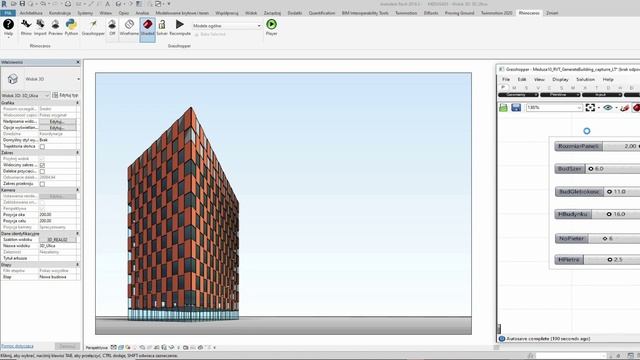This screenshot has width=640, height=360.
Task: Click the Import tool icon
Action: pyautogui.click(x=40, y=27)
